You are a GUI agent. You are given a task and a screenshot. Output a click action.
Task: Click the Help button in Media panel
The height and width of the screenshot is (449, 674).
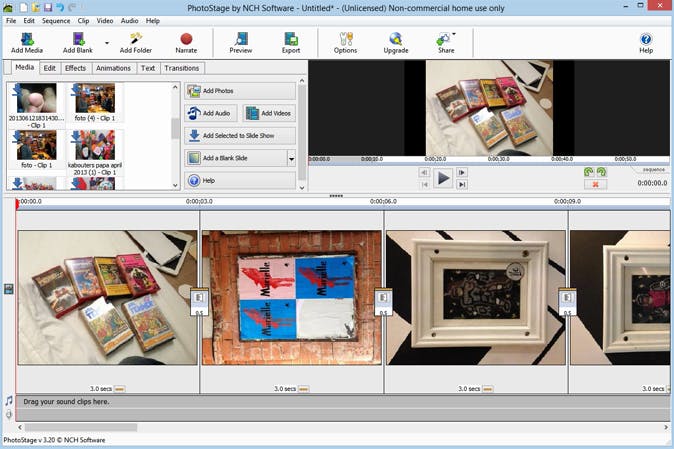click(x=240, y=180)
